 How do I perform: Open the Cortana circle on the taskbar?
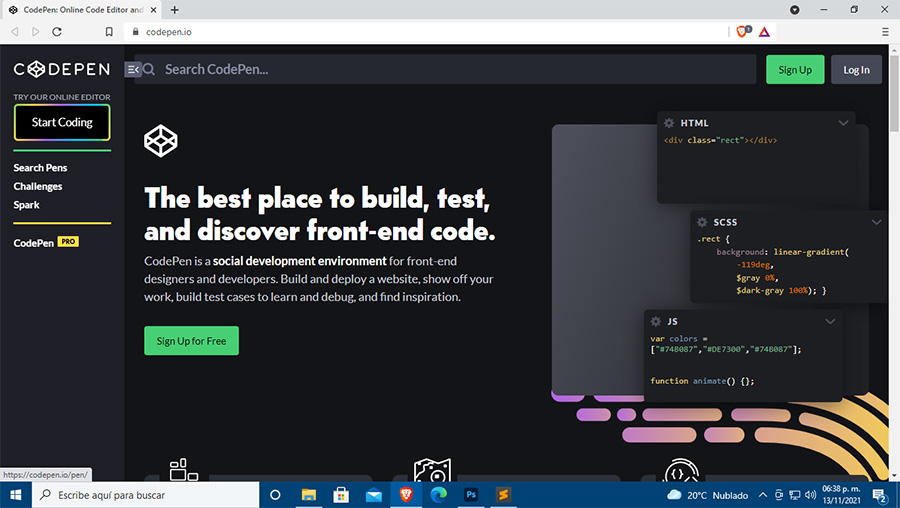click(275, 495)
